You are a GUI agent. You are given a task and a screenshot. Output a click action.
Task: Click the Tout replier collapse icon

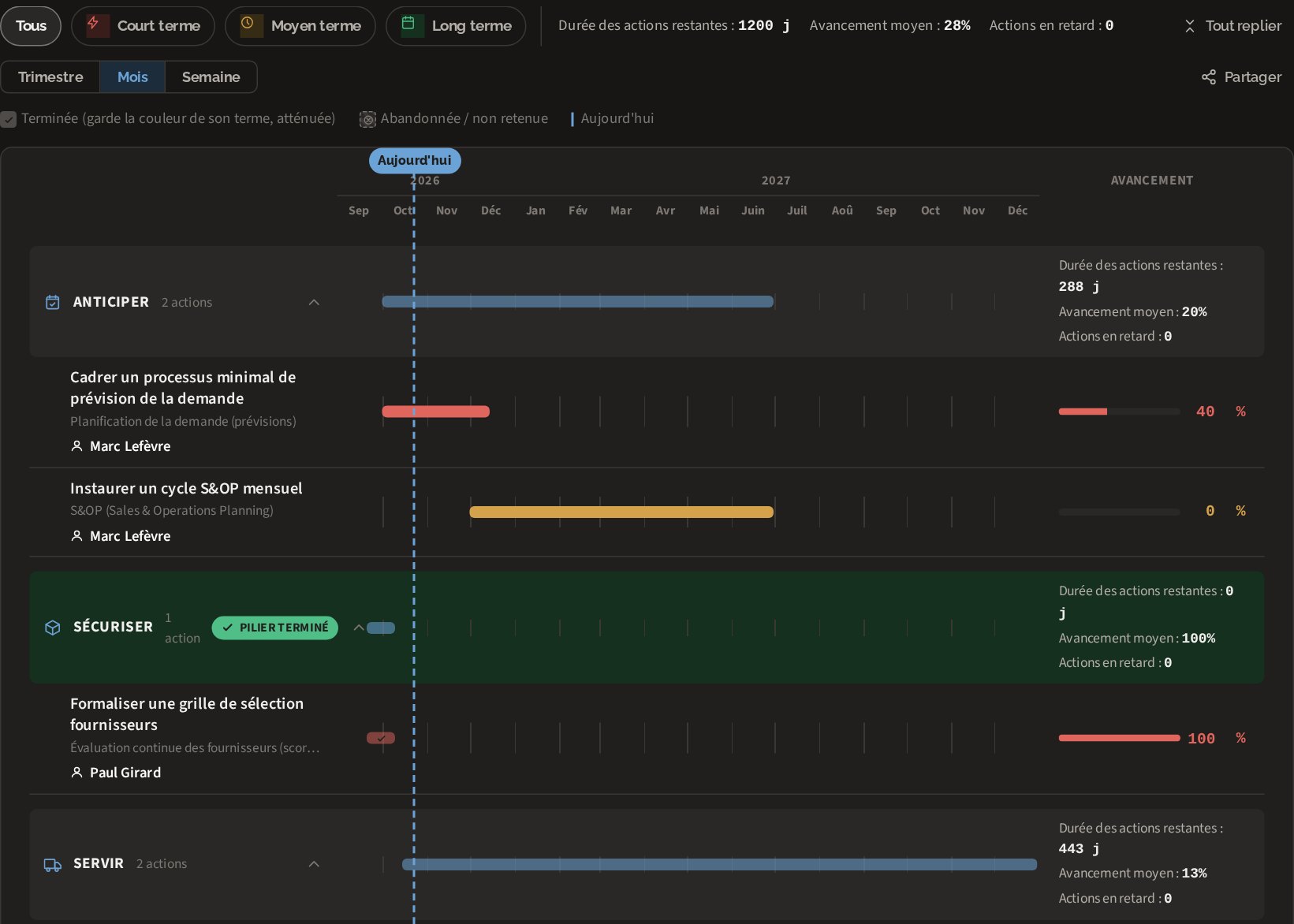point(1190,26)
